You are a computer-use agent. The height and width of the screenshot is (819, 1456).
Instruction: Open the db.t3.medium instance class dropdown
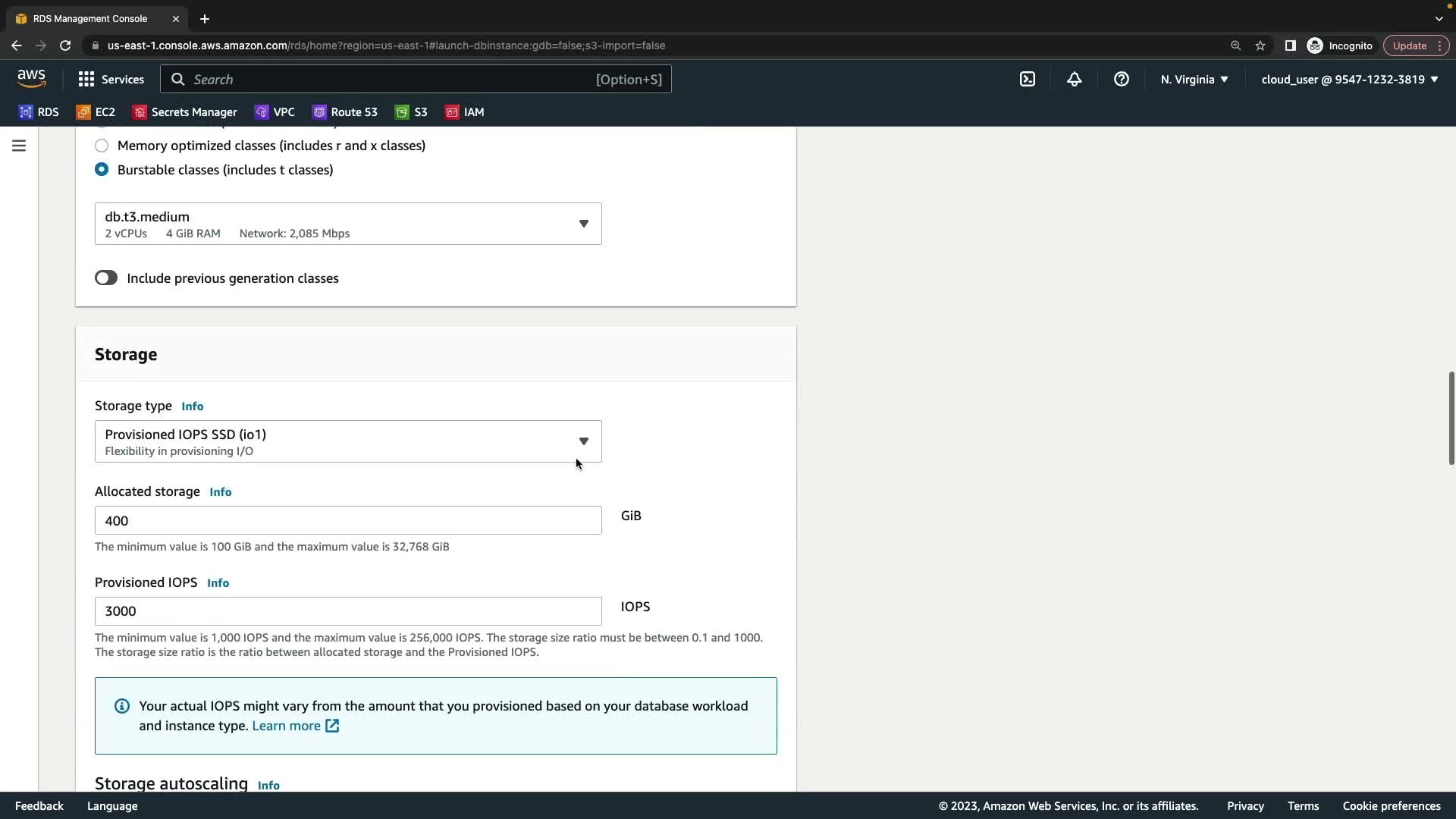point(348,224)
